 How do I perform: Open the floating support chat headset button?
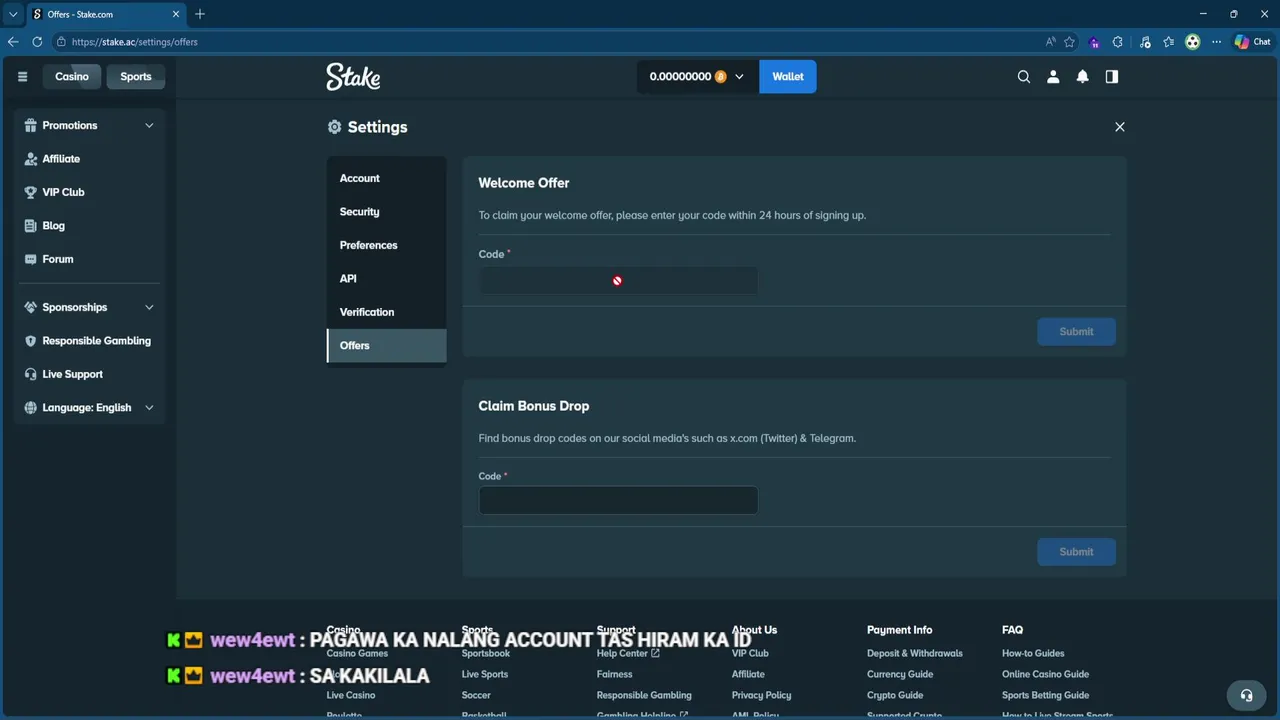pyautogui.click(x=1246, y=695)
